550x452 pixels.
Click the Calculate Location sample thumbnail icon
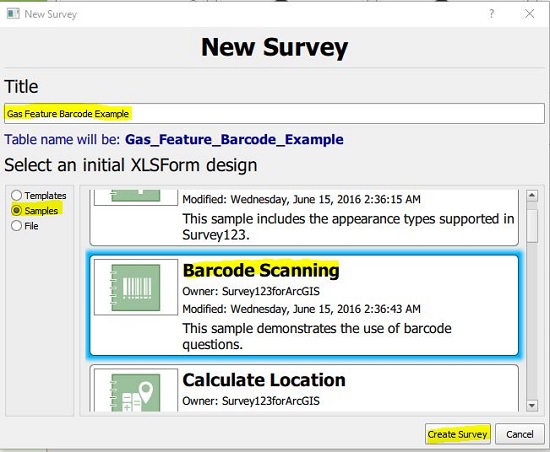point(136,390)
